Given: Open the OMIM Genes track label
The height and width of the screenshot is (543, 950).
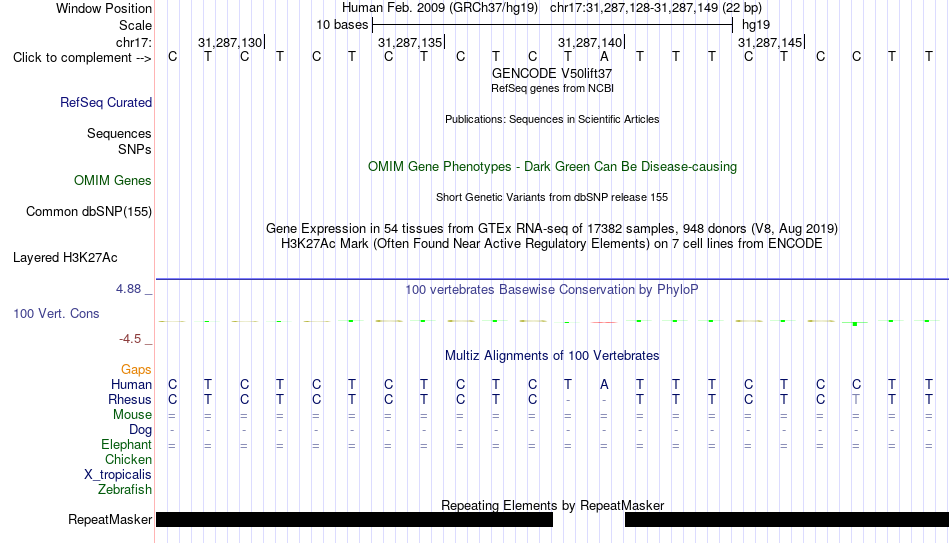Looking at the screenshot, I should (x=113, y=181).
